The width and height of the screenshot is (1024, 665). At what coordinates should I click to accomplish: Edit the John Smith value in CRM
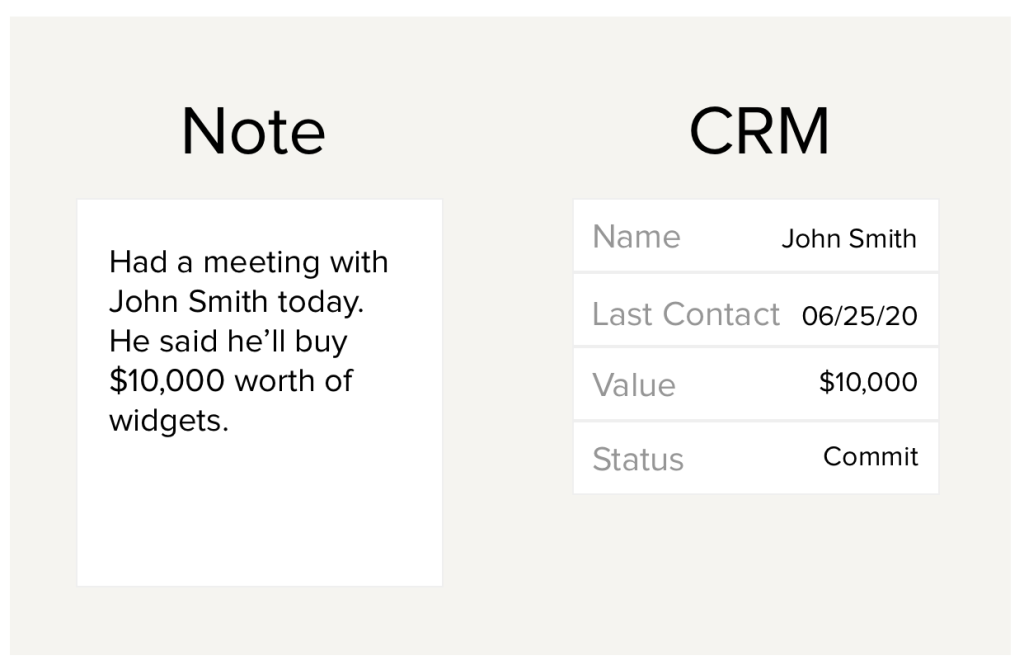pos(849,239)
